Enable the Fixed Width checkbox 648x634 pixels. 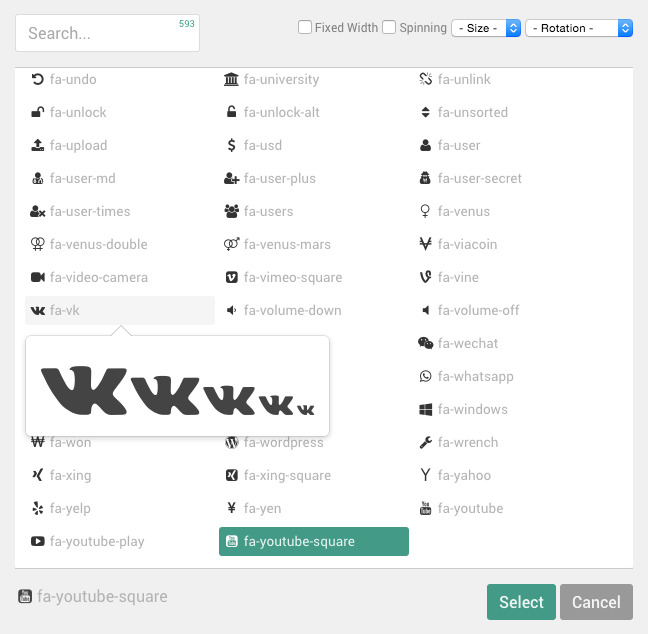pos(305,28)
